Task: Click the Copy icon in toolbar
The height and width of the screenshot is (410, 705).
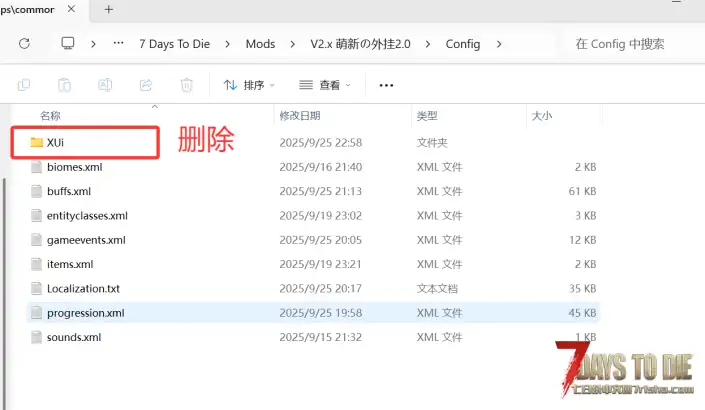Action: [23, 85]
